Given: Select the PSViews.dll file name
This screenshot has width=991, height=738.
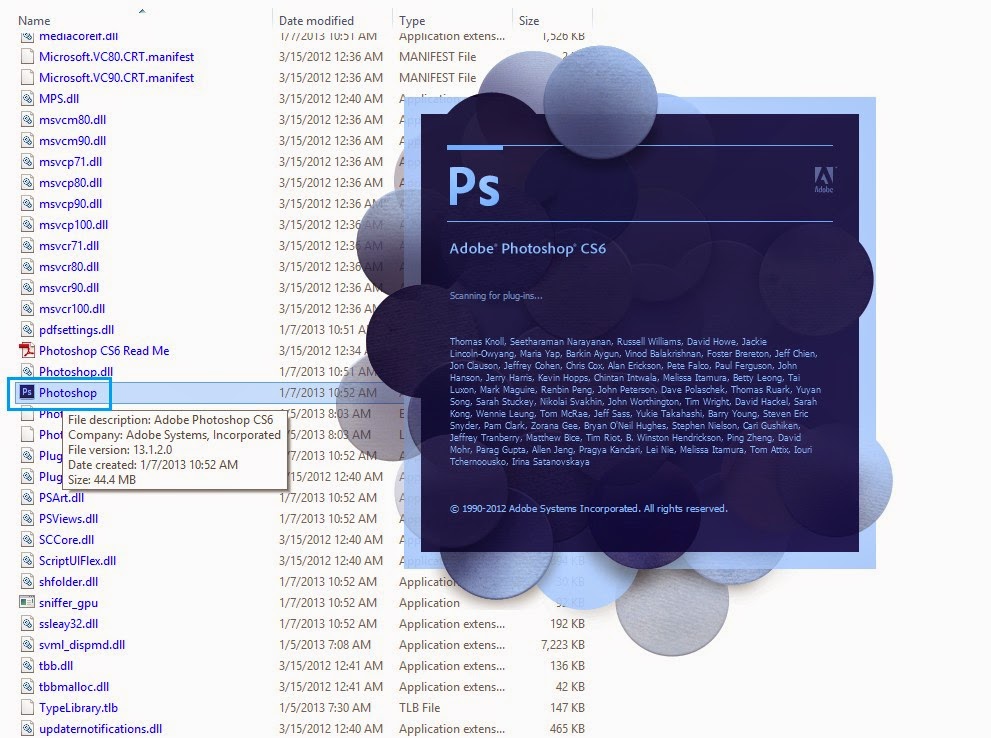Looking at the screenshot, I should pos(68,519).
